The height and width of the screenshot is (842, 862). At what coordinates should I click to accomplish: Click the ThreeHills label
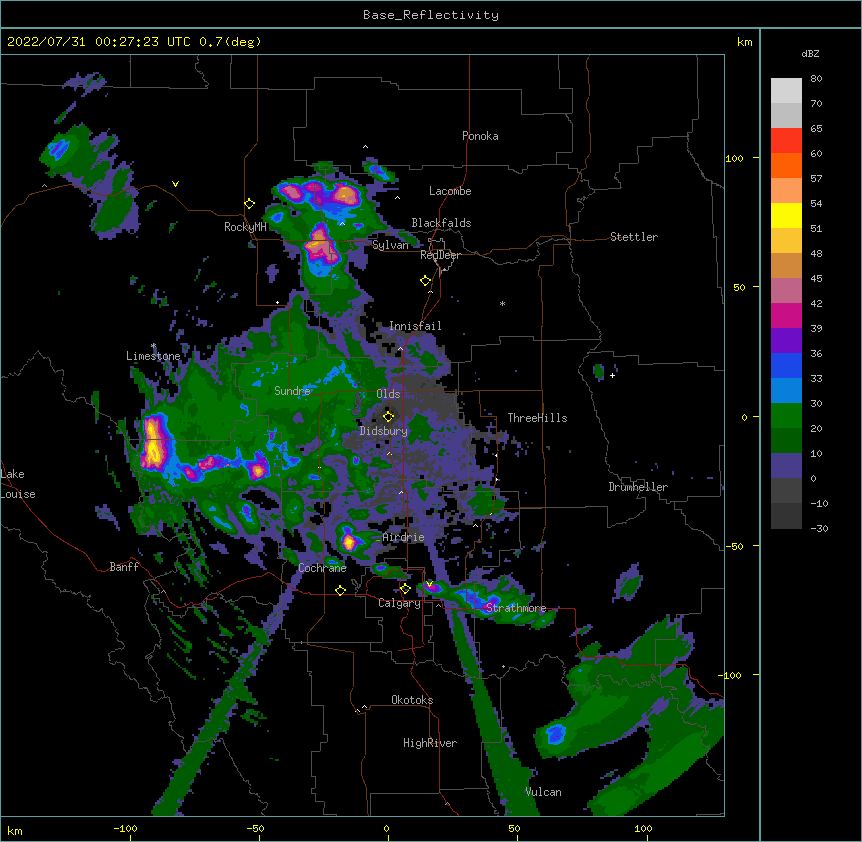coord(537,418)
